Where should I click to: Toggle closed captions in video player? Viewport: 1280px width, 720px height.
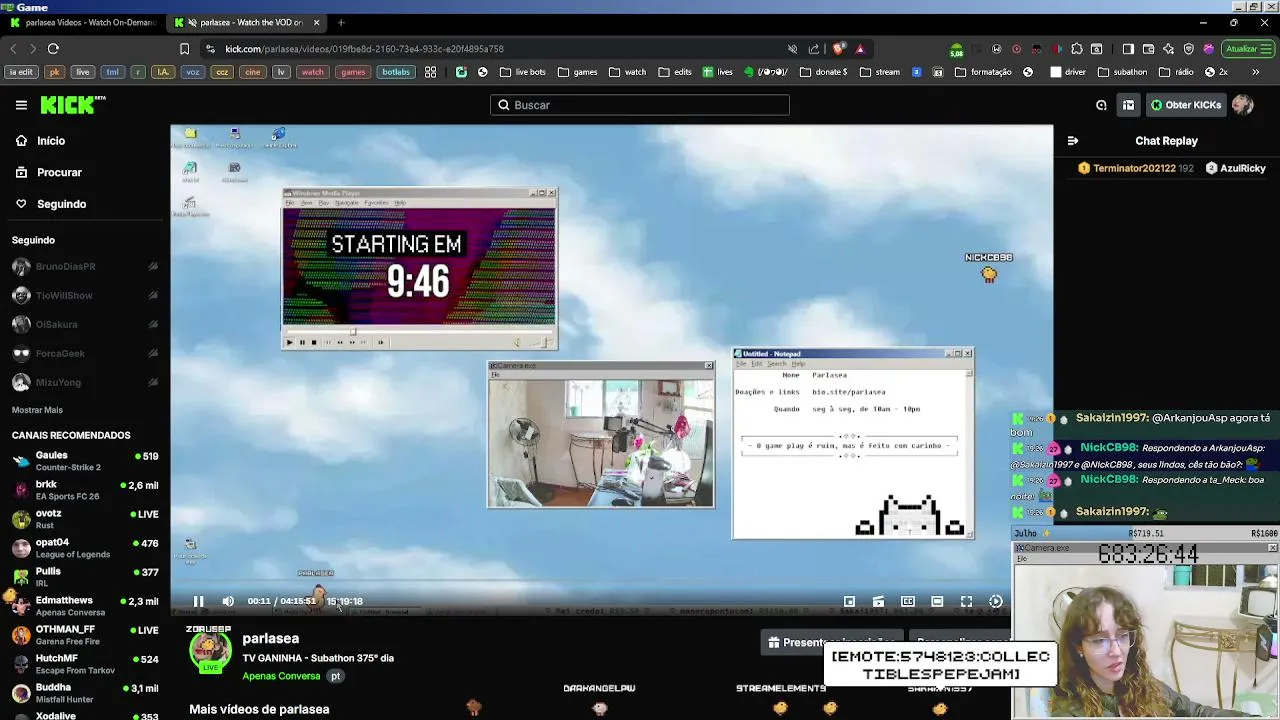[908, 601]
